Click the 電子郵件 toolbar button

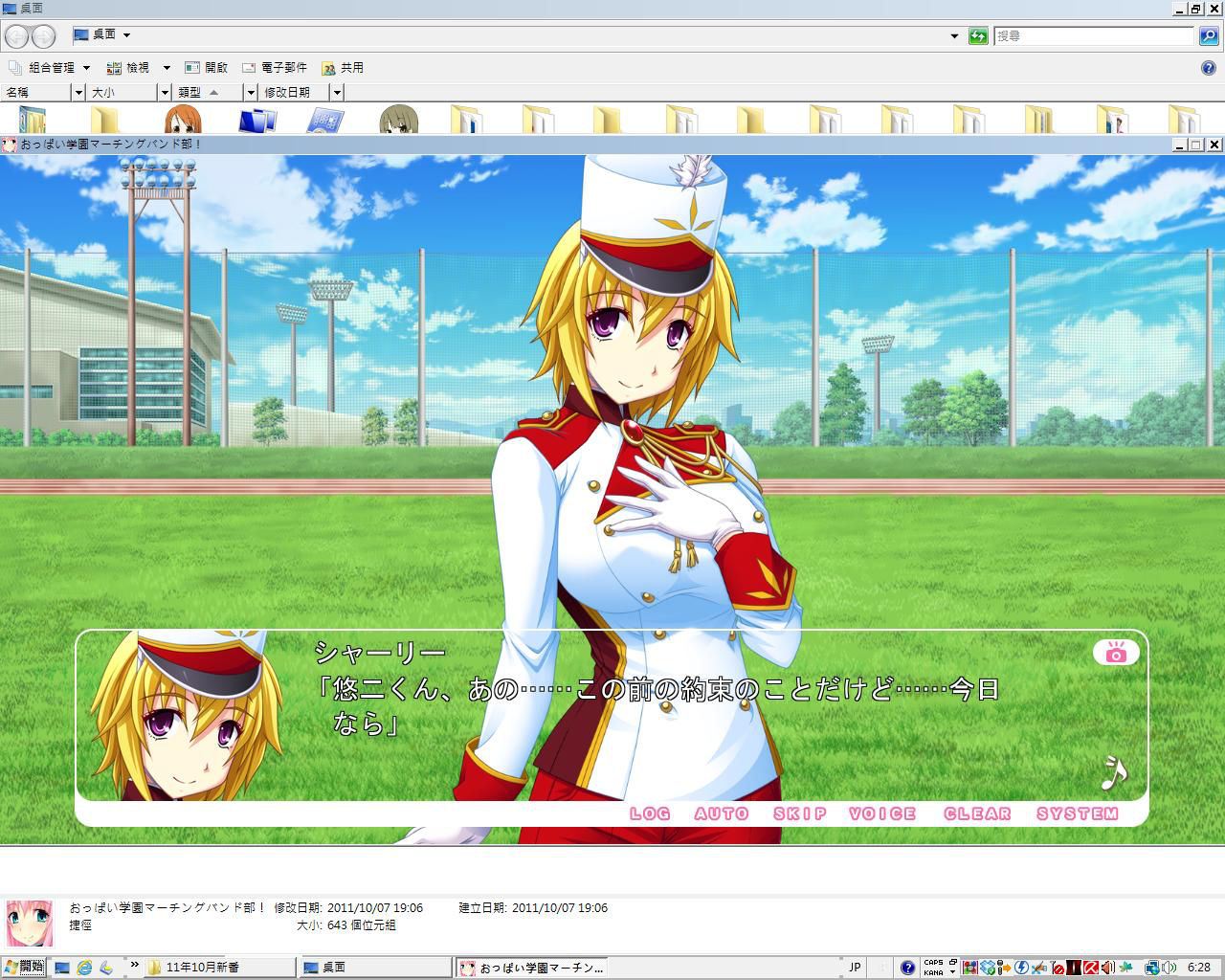click(x=275, y=68)
